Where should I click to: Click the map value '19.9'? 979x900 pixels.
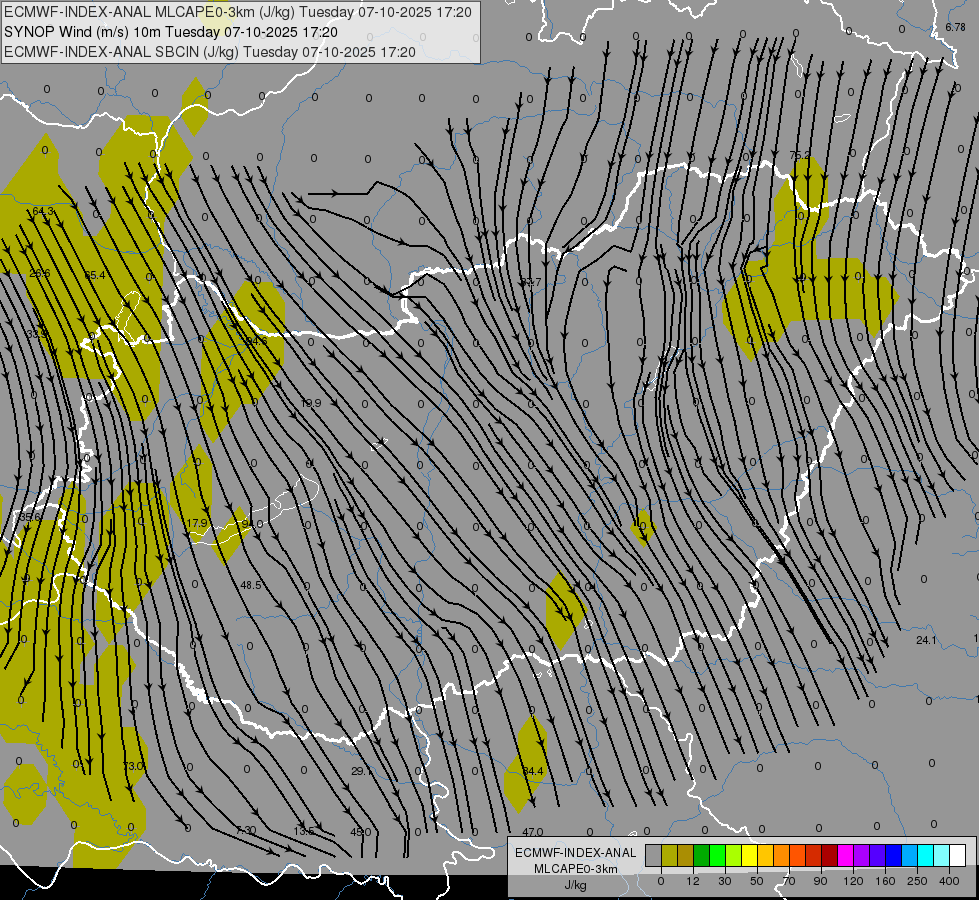click(311, 403)
